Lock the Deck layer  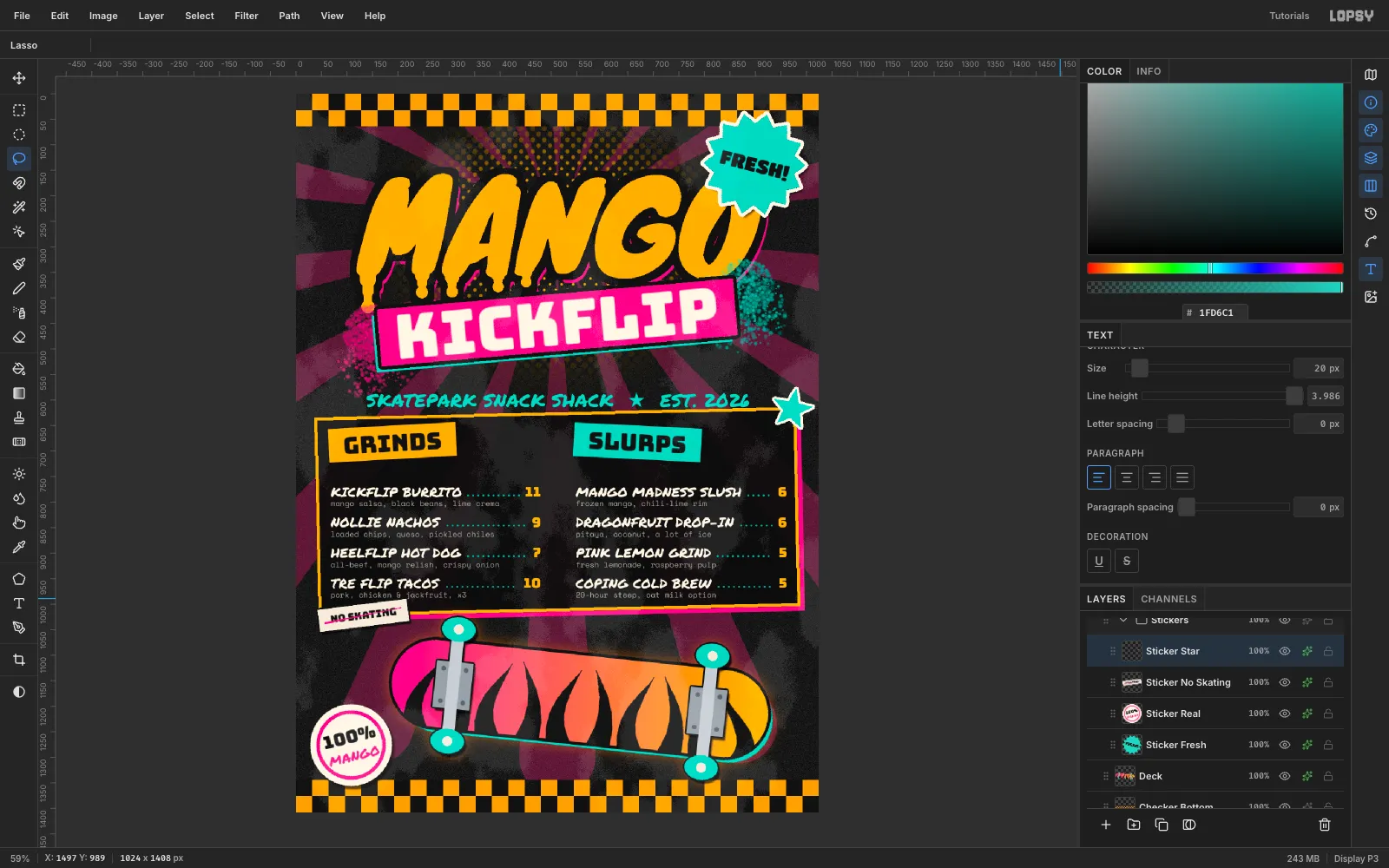click(1328, 776)
